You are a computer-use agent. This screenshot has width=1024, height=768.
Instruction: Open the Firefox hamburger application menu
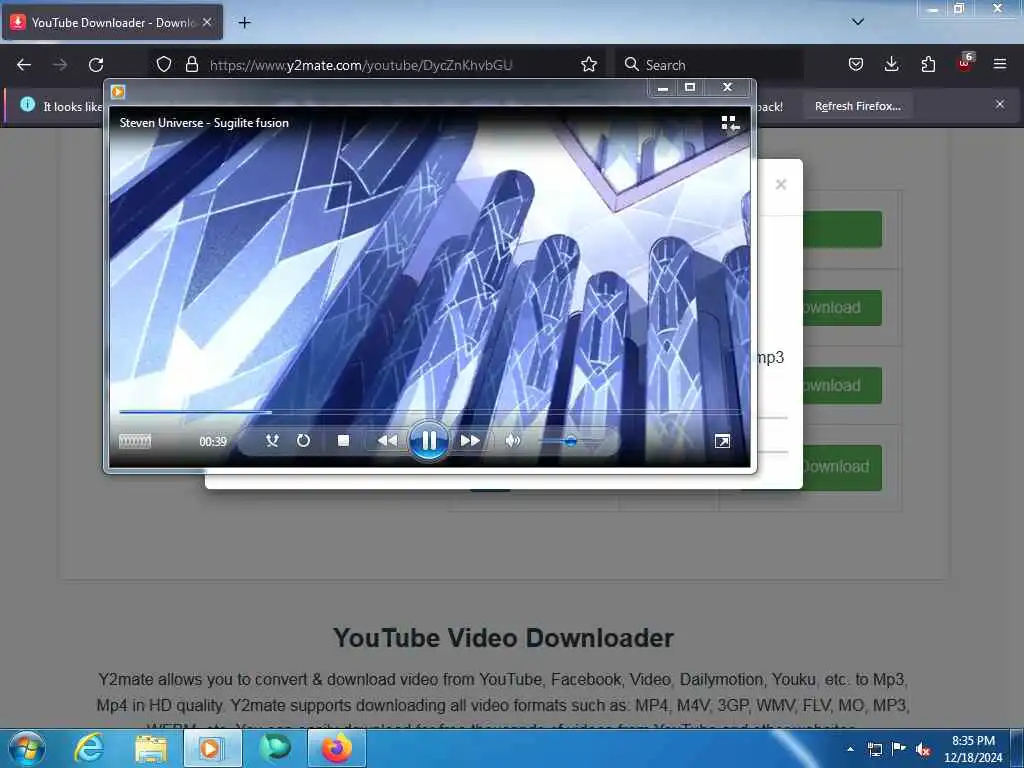tap(1000, 64)
